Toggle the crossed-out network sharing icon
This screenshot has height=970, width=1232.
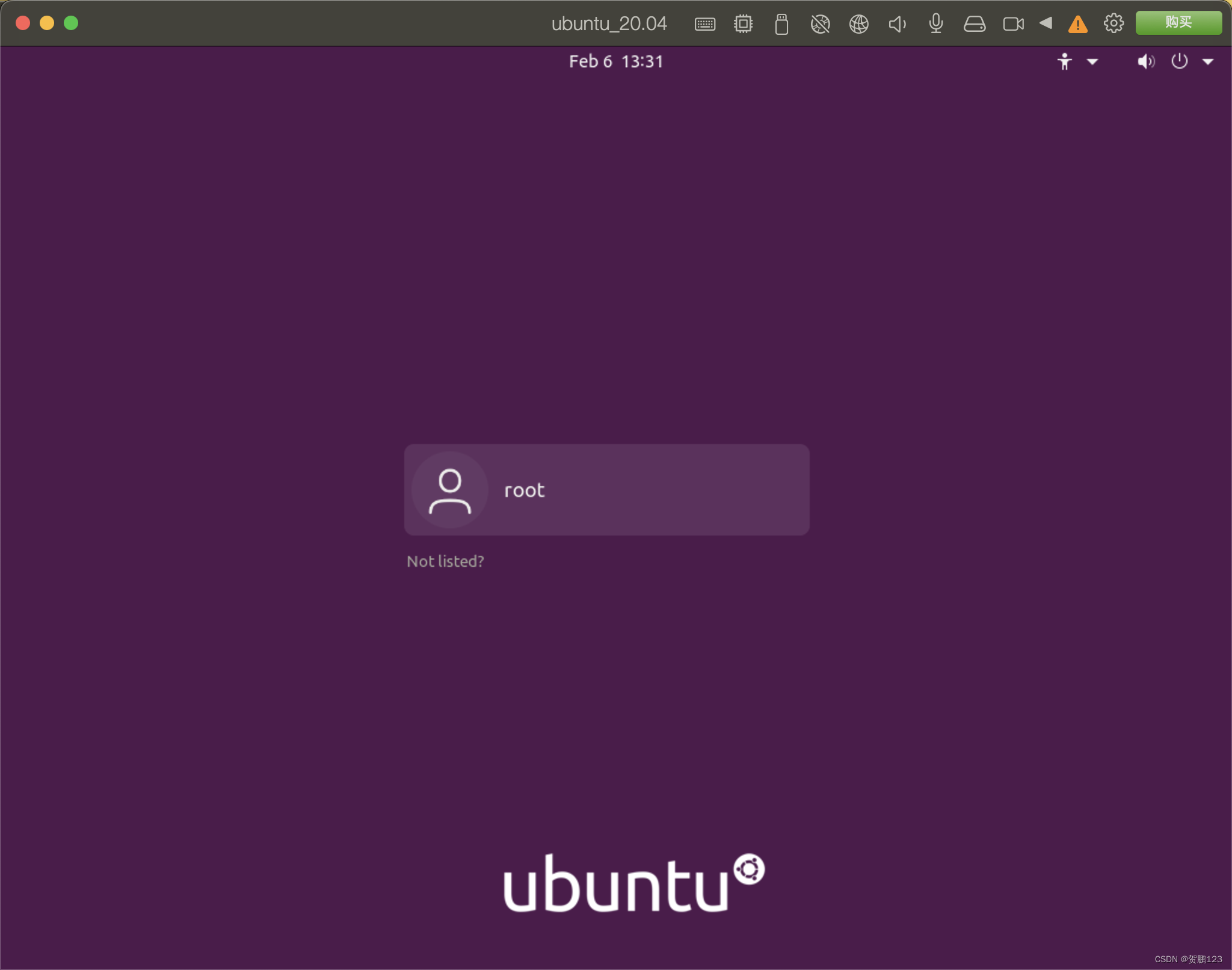click(x=820, y=24)
